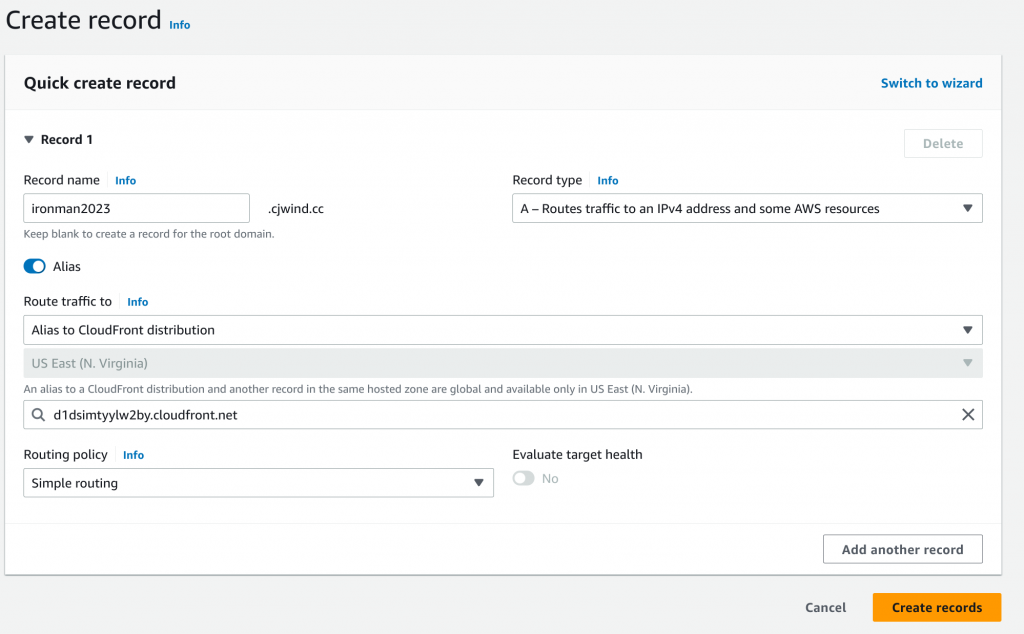Screen dimensions: 1024x634
Task: Open the US East region dropdown
Action: click(502, 364)
